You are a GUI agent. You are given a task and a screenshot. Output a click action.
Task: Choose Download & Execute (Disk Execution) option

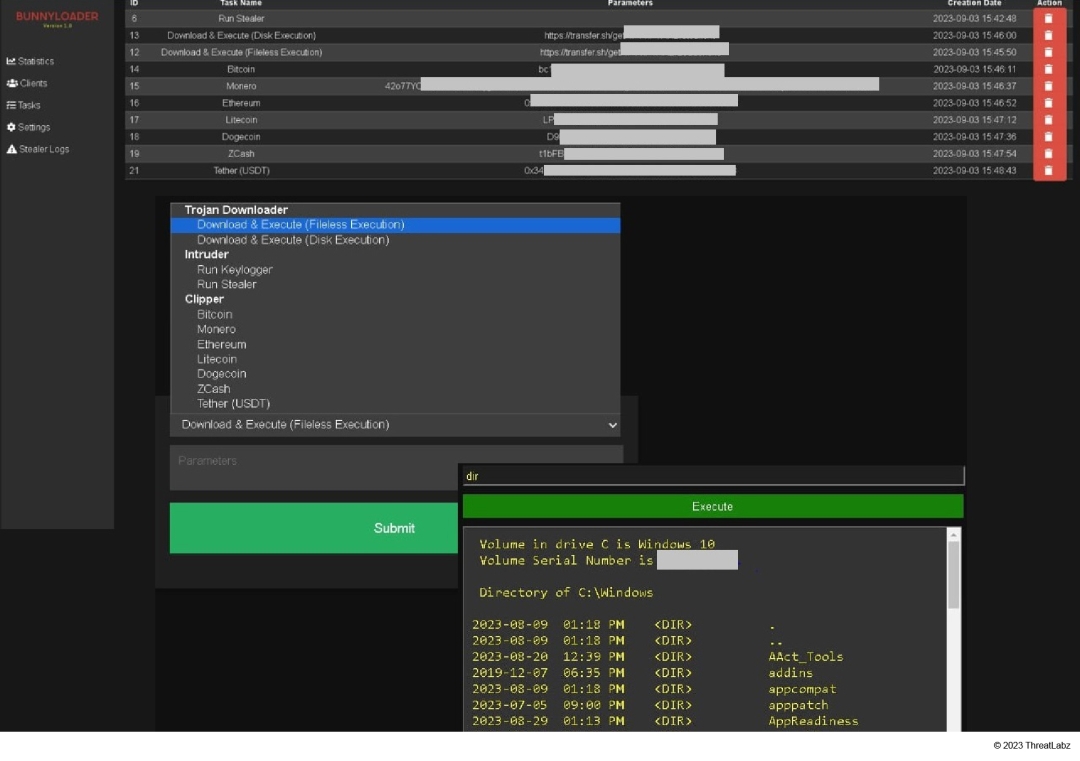tap(293, 240)
